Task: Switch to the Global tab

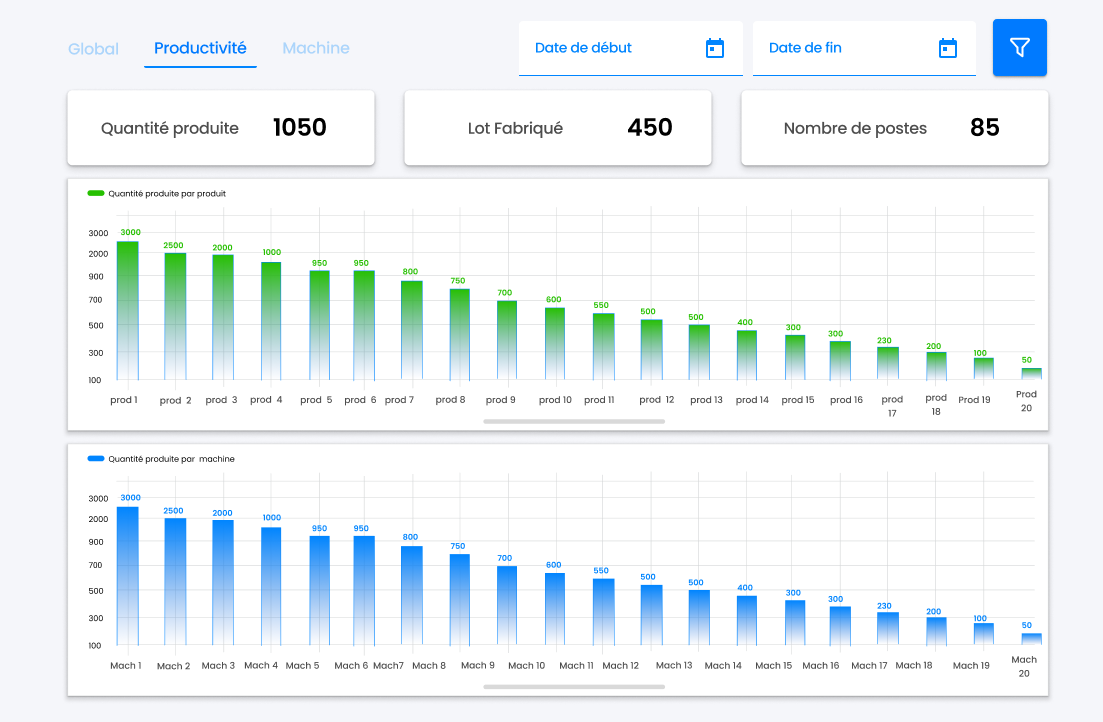Action: [93, 47]
